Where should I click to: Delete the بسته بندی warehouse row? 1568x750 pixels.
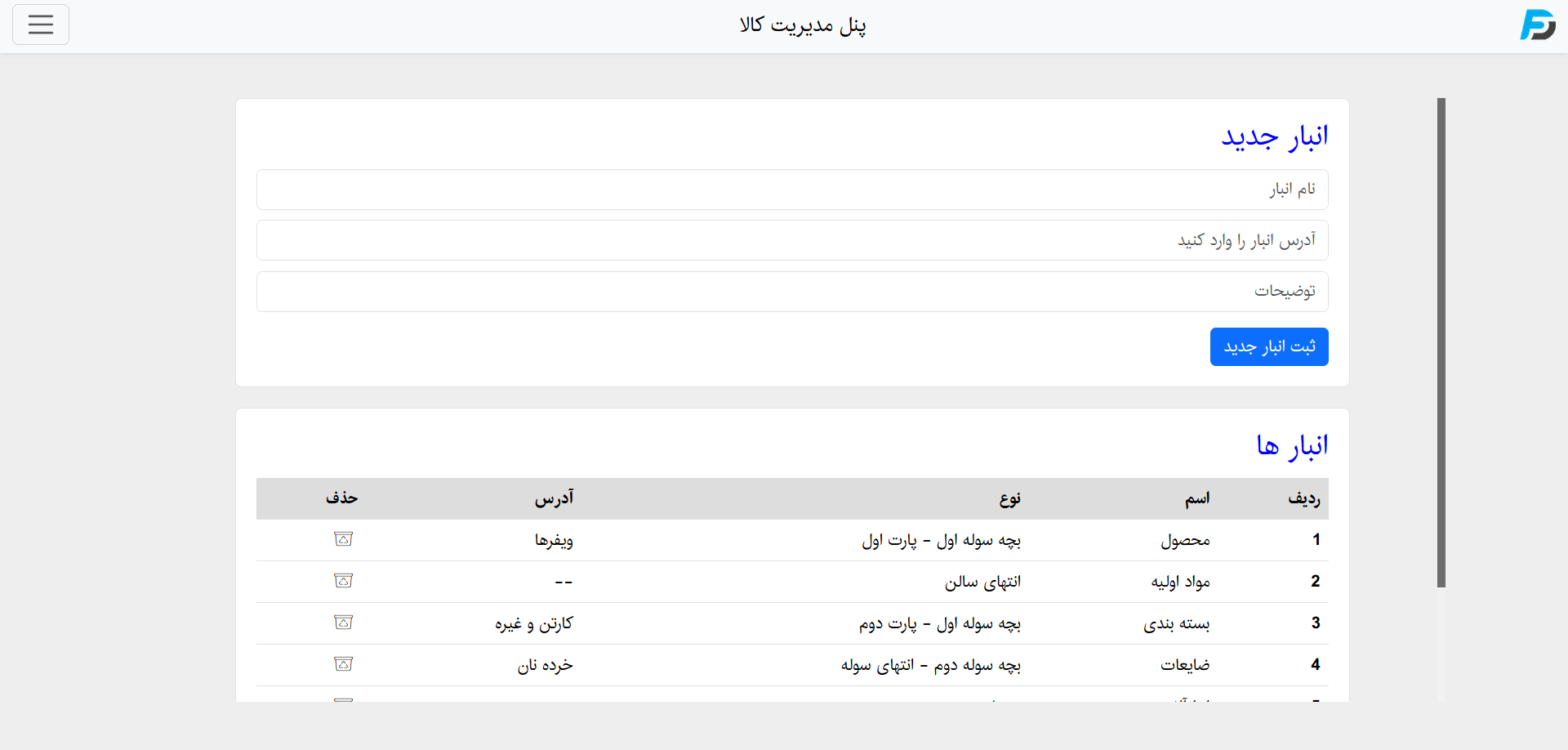click(x=344, y=623)
